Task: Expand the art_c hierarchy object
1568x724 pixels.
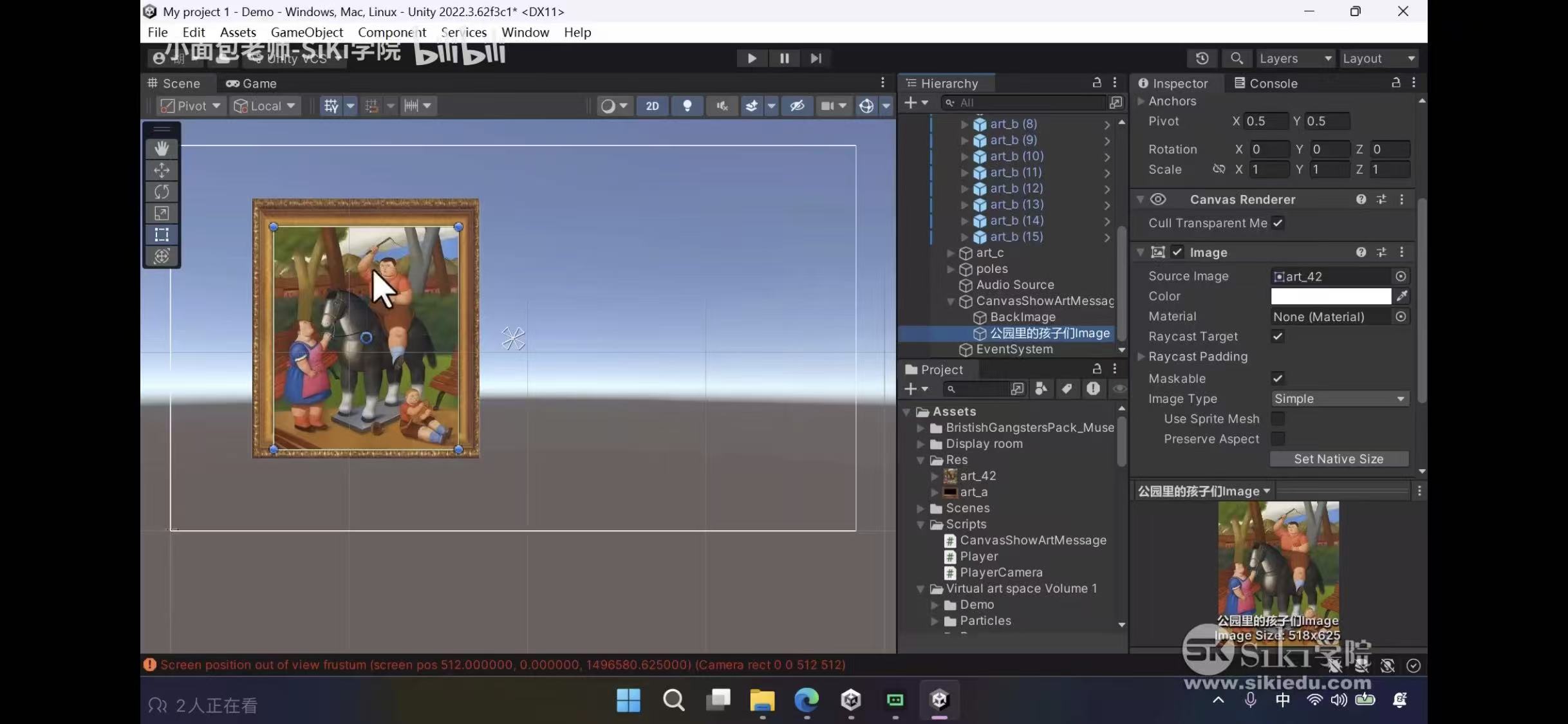Action: tap(950, 253)
